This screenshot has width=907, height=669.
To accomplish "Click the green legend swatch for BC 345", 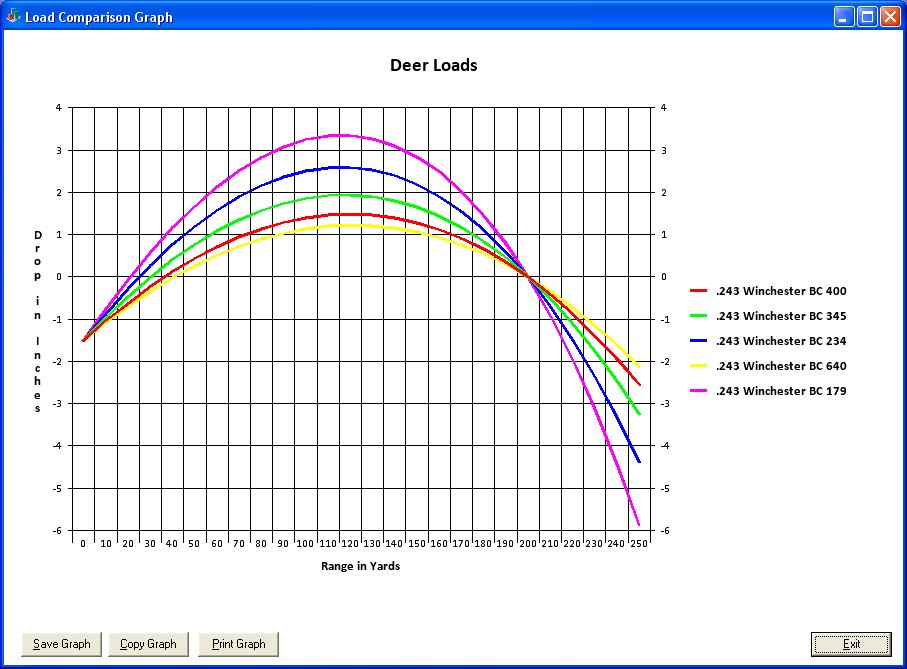I will [x=698, y=316].
